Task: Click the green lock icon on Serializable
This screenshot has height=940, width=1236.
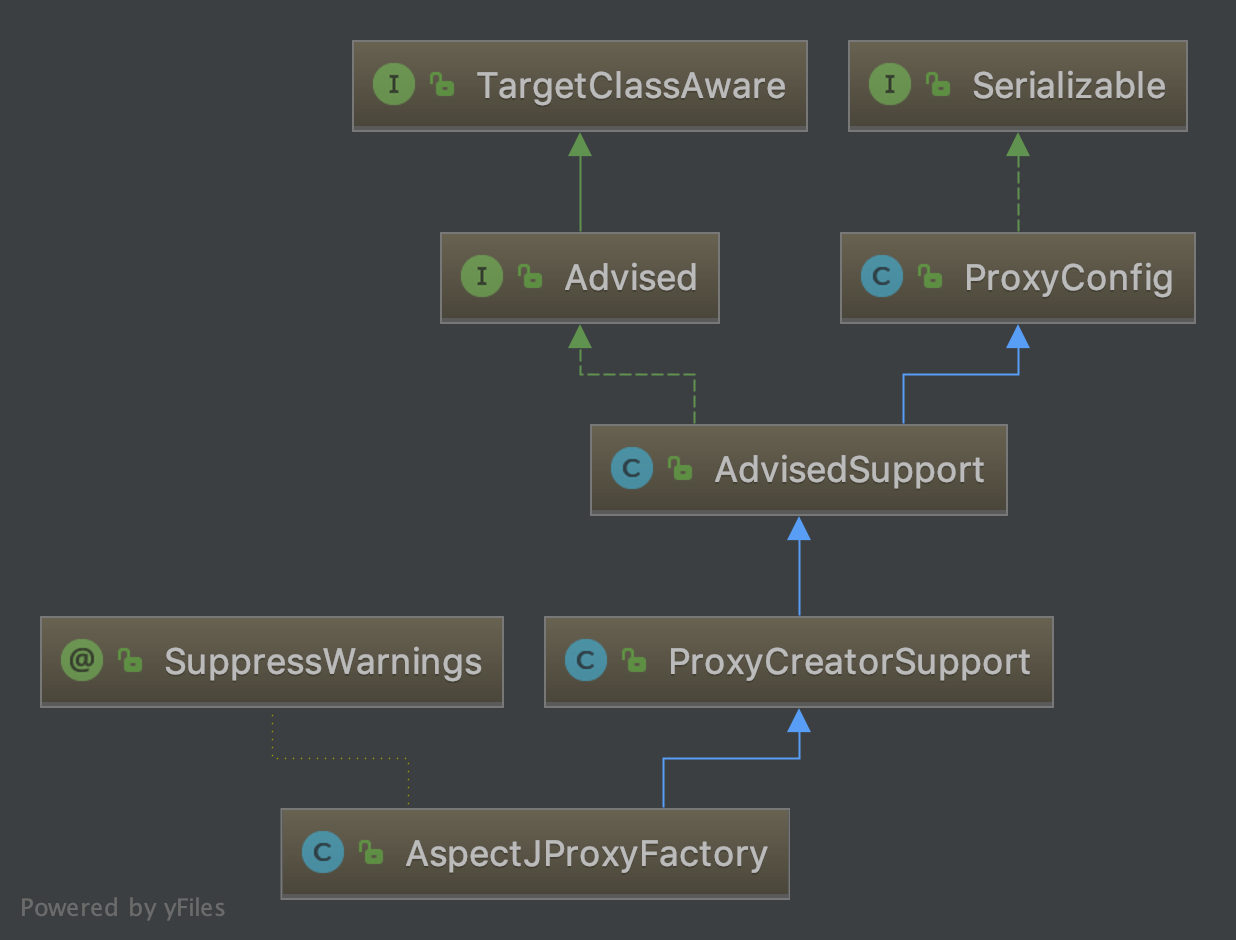Action: (x=938, y=85)
